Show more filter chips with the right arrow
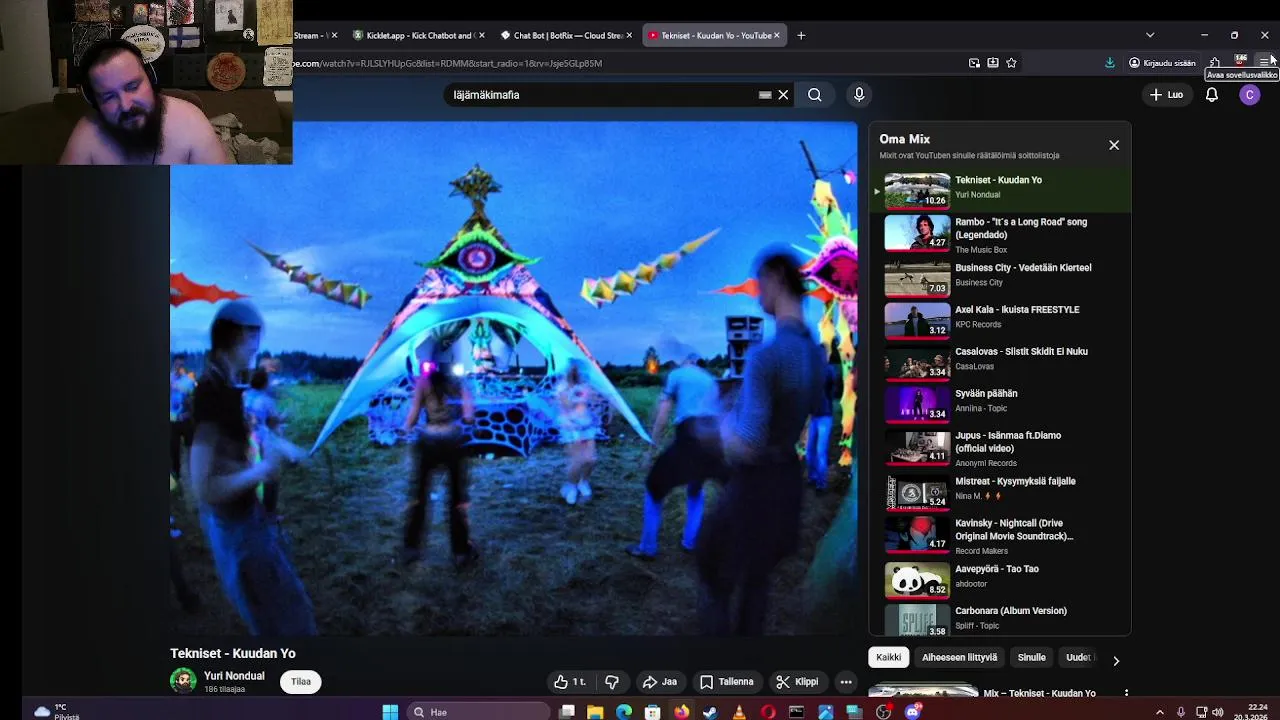 pos(1116,660)
